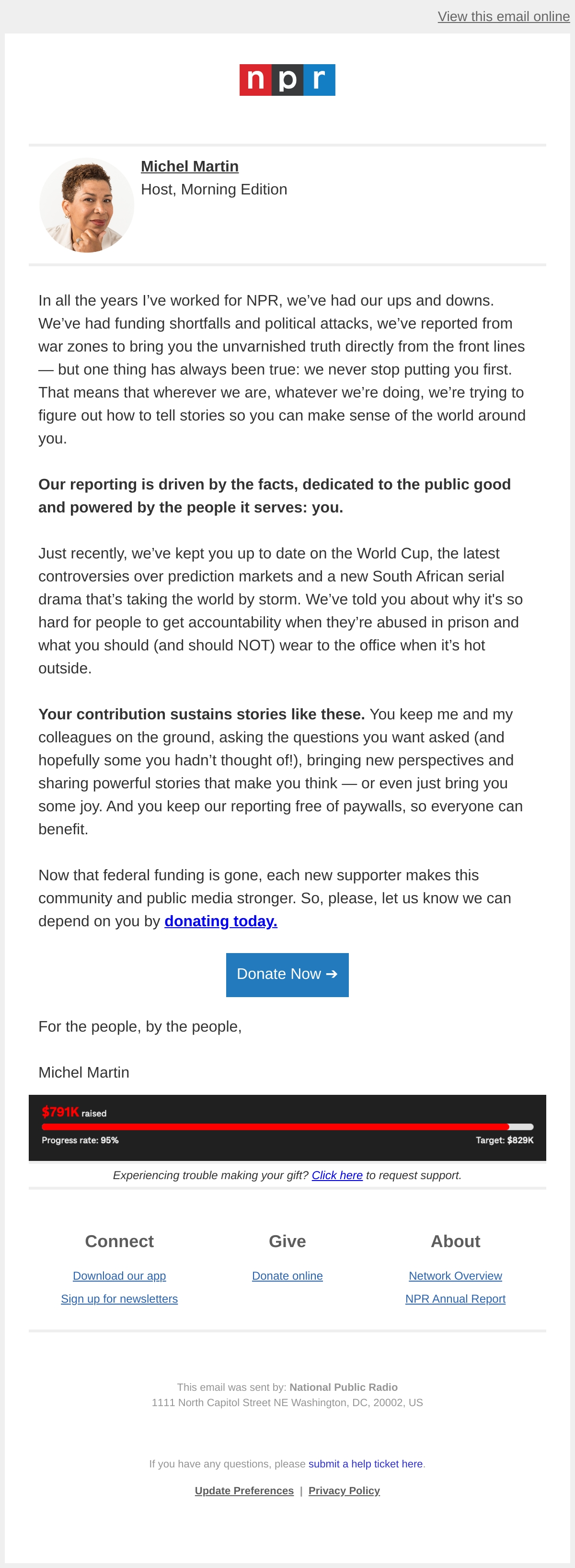575x1568 pixels.
Task: Click submit a help ticket here
Action: coord(366,1463)
